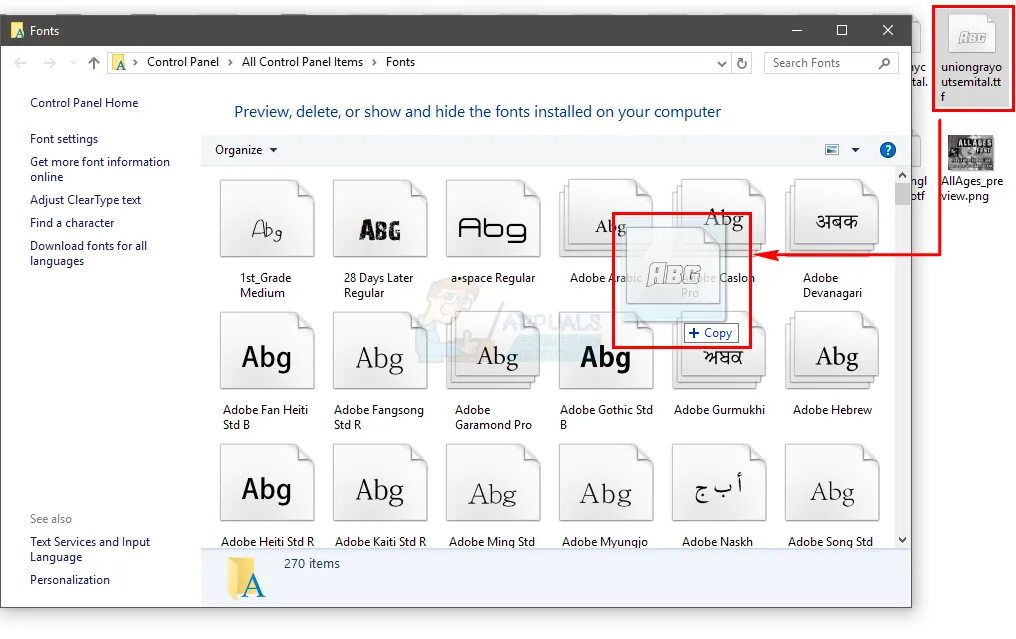The height and width of the screenshot is (639, 1016).
Task: Select the Adobe Fangsong Std R font
Action: tap(380, 351)
